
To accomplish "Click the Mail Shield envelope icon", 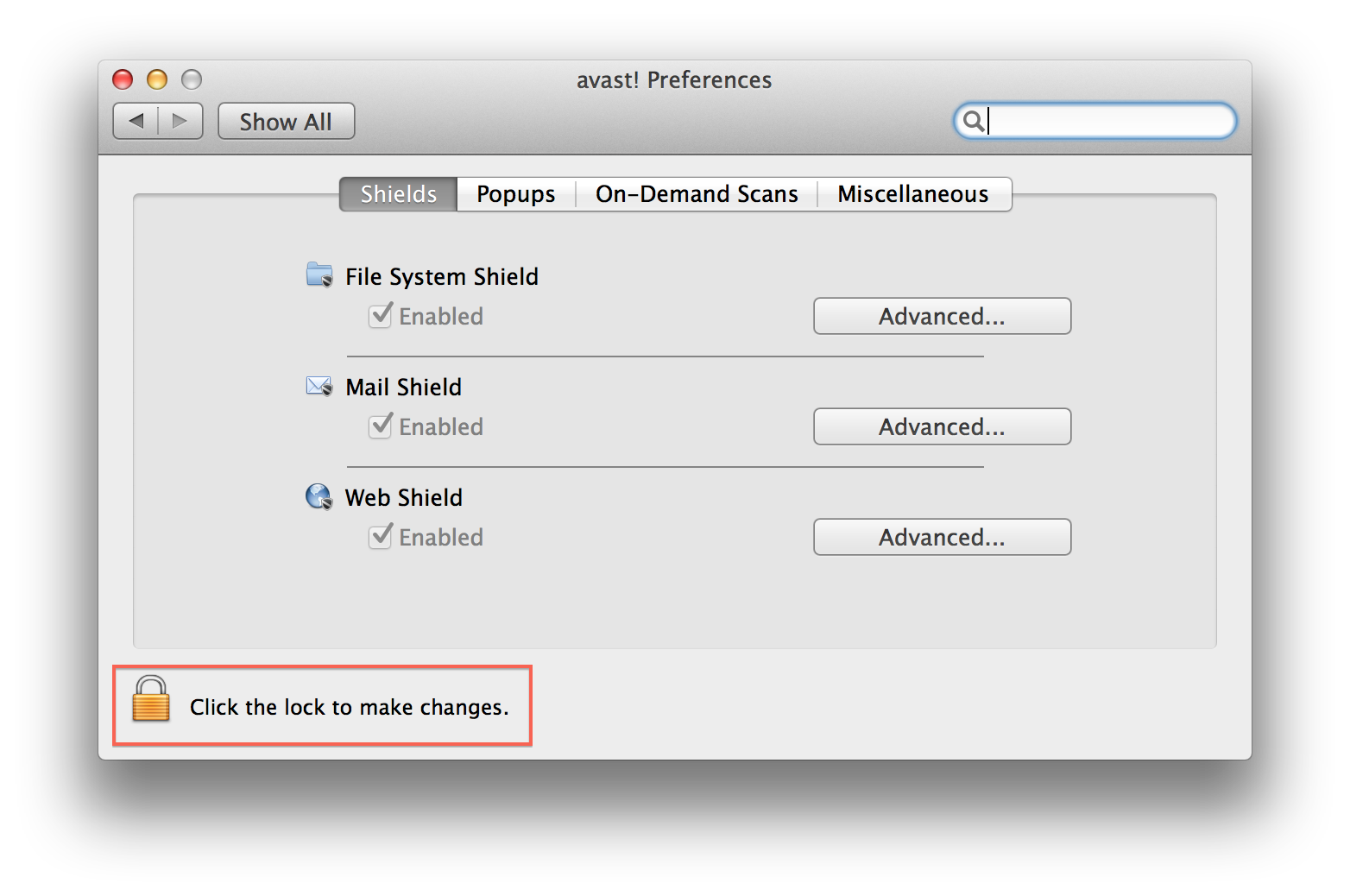I will (318, 386).
